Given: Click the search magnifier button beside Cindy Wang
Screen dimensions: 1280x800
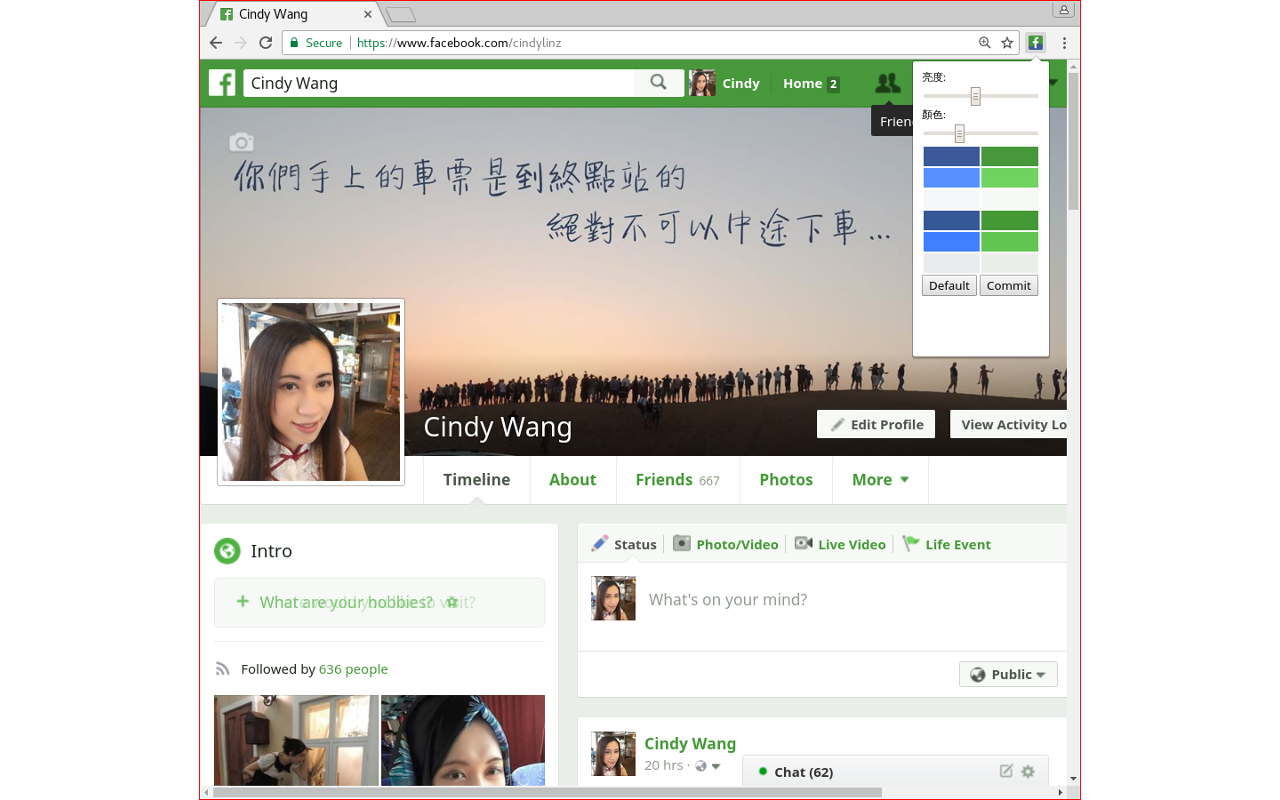Looking at the screenshot, I should coord(658,83).
